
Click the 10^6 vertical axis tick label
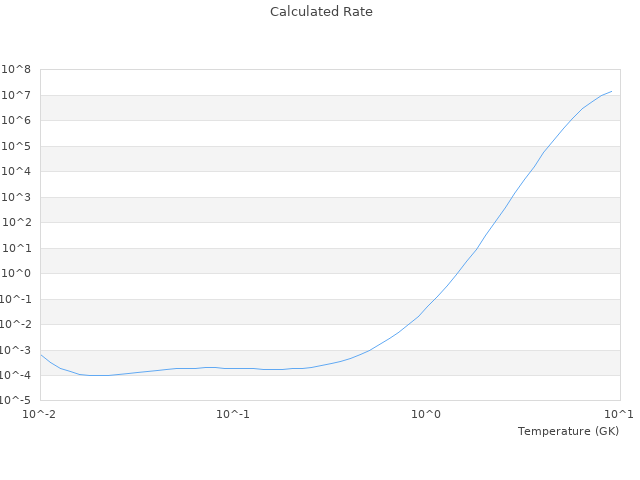point(16,121)
